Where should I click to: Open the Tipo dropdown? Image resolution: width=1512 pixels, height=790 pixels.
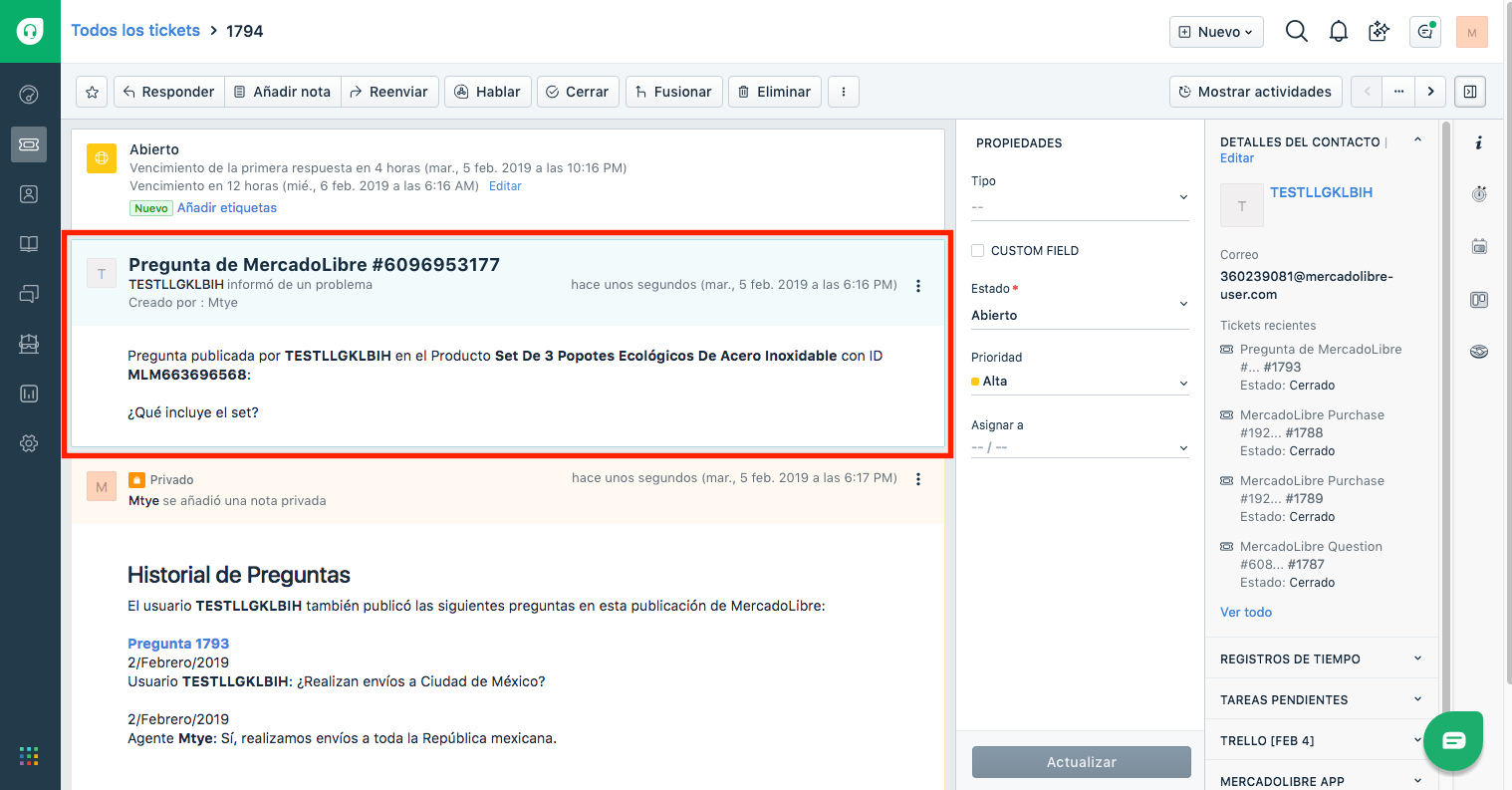[x=1080, y=206]
